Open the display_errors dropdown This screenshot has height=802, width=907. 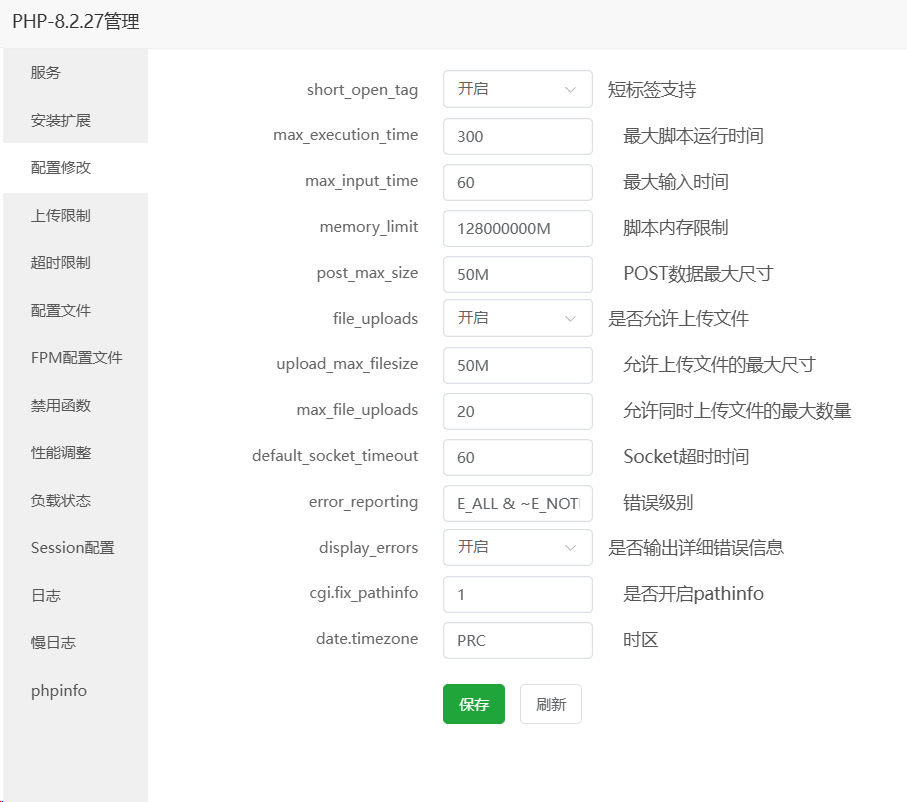coord(517,547)
